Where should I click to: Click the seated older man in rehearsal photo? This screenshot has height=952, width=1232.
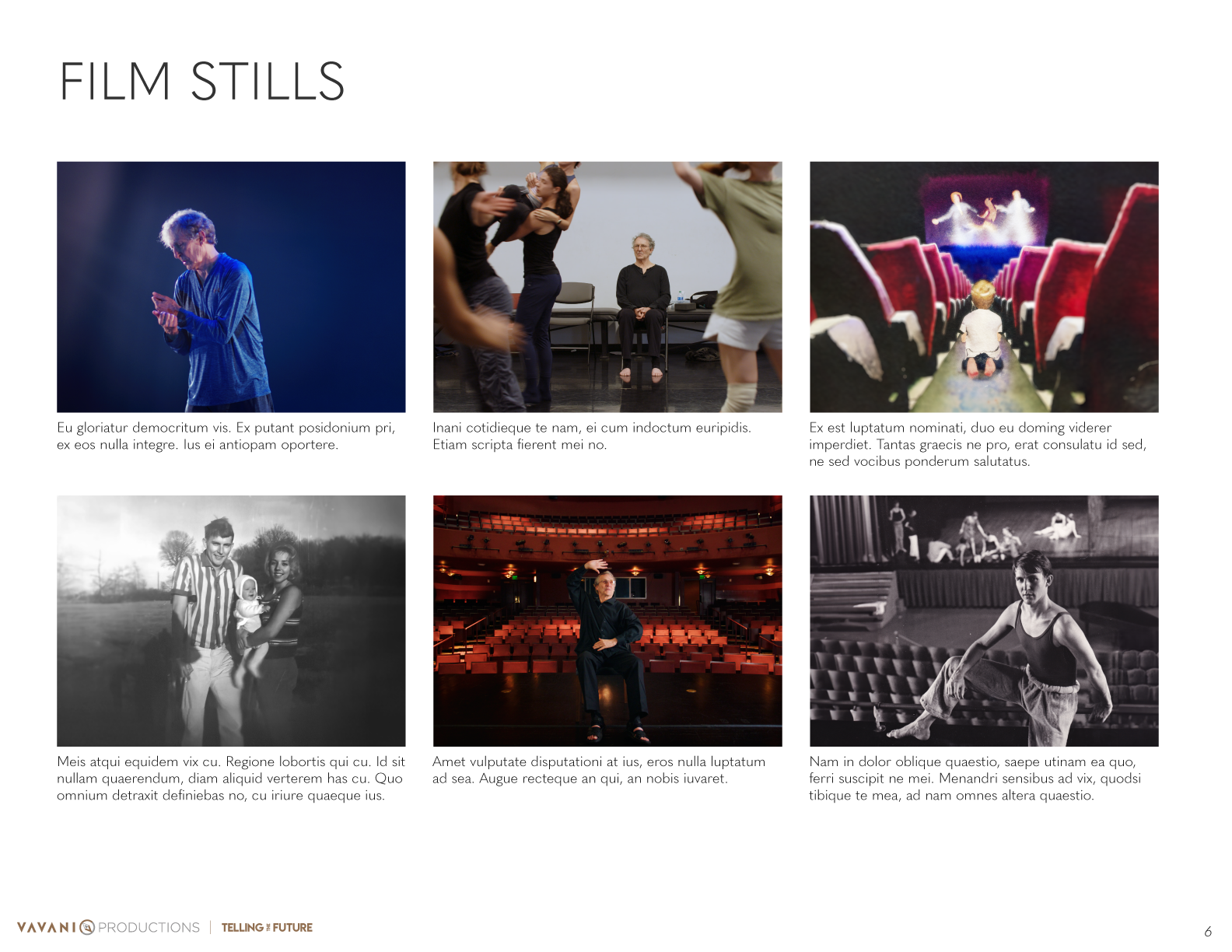pos(642,305)
